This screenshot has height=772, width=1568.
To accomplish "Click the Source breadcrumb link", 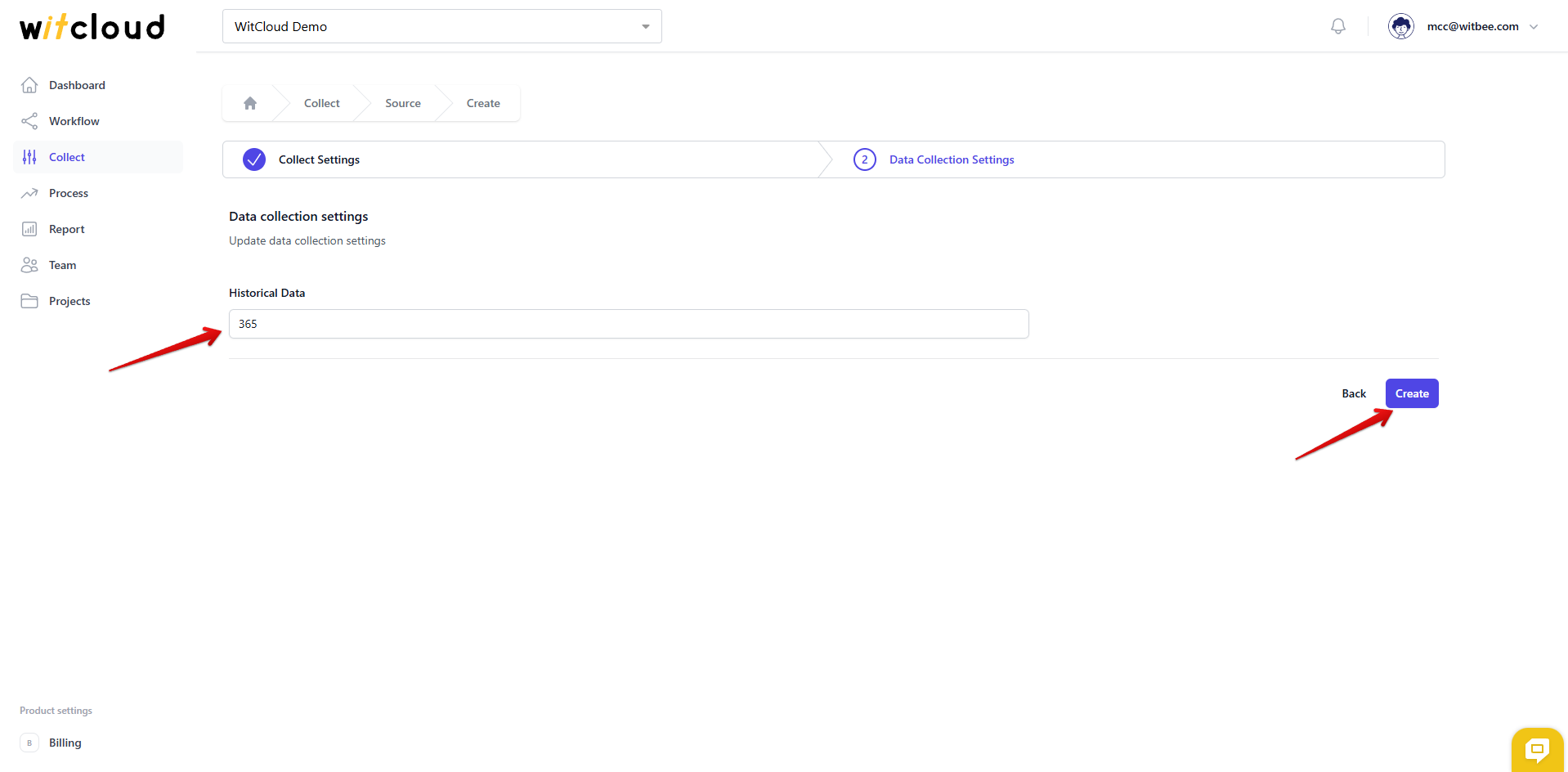I will coord(403,103).
